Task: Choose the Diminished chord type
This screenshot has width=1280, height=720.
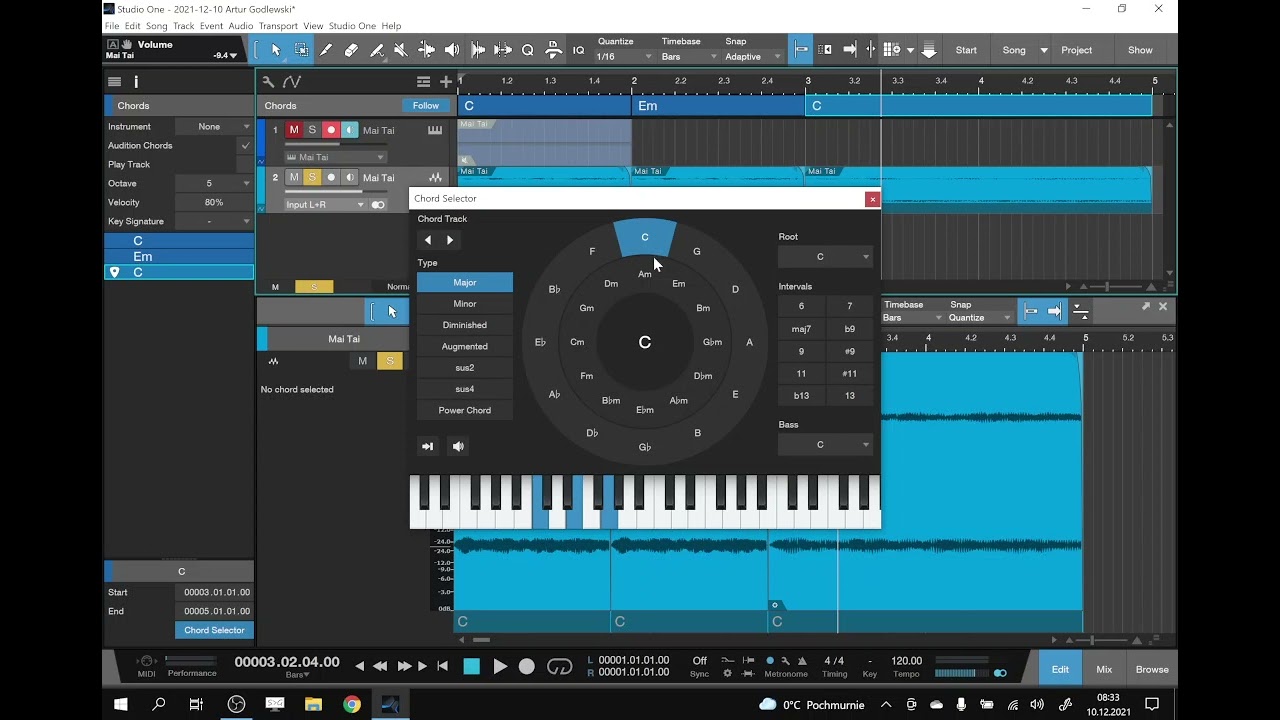Action: 465,325
